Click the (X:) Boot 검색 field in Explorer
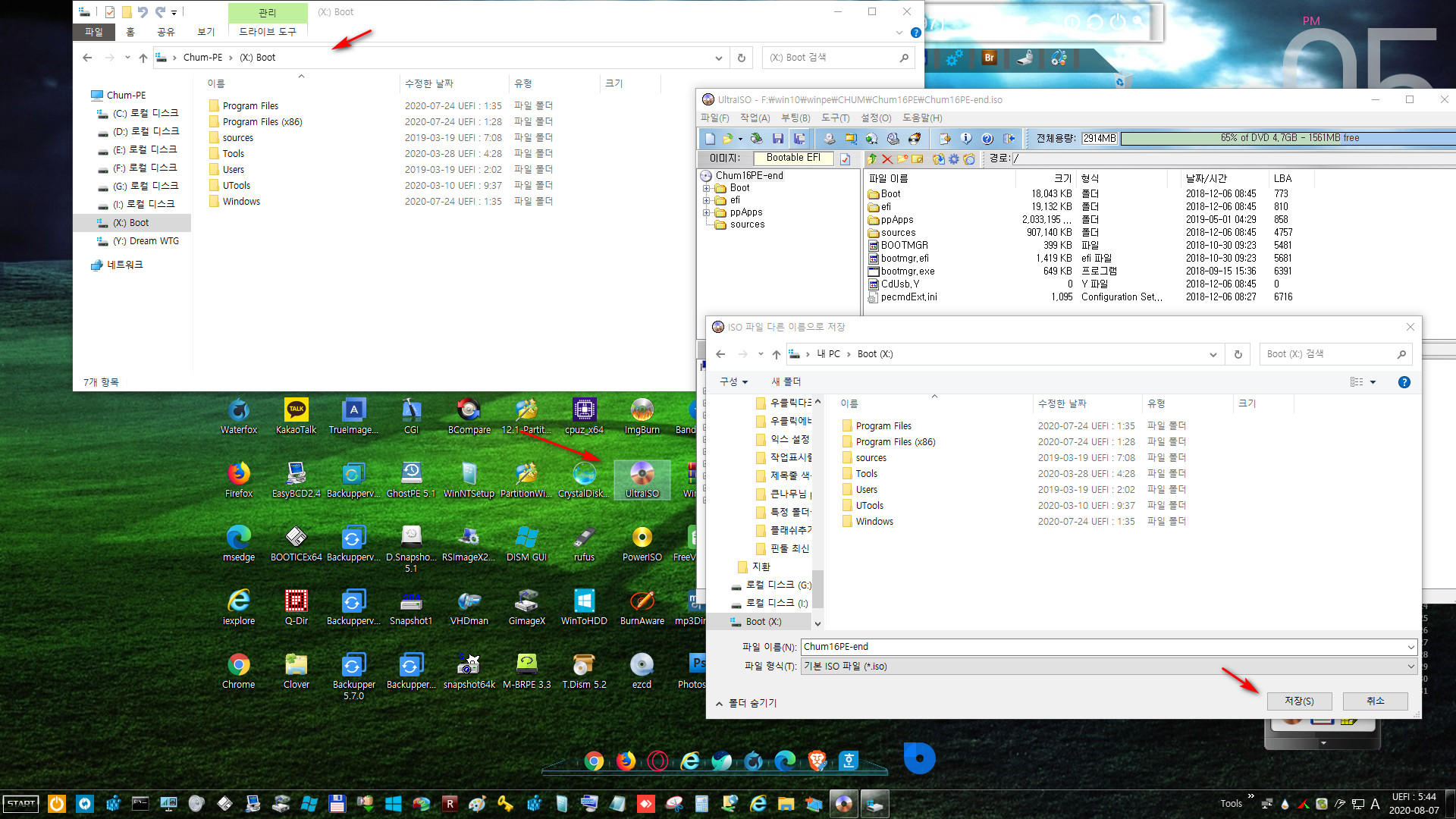This screenshot has height=819, width=1456. [x=837, y=58]
